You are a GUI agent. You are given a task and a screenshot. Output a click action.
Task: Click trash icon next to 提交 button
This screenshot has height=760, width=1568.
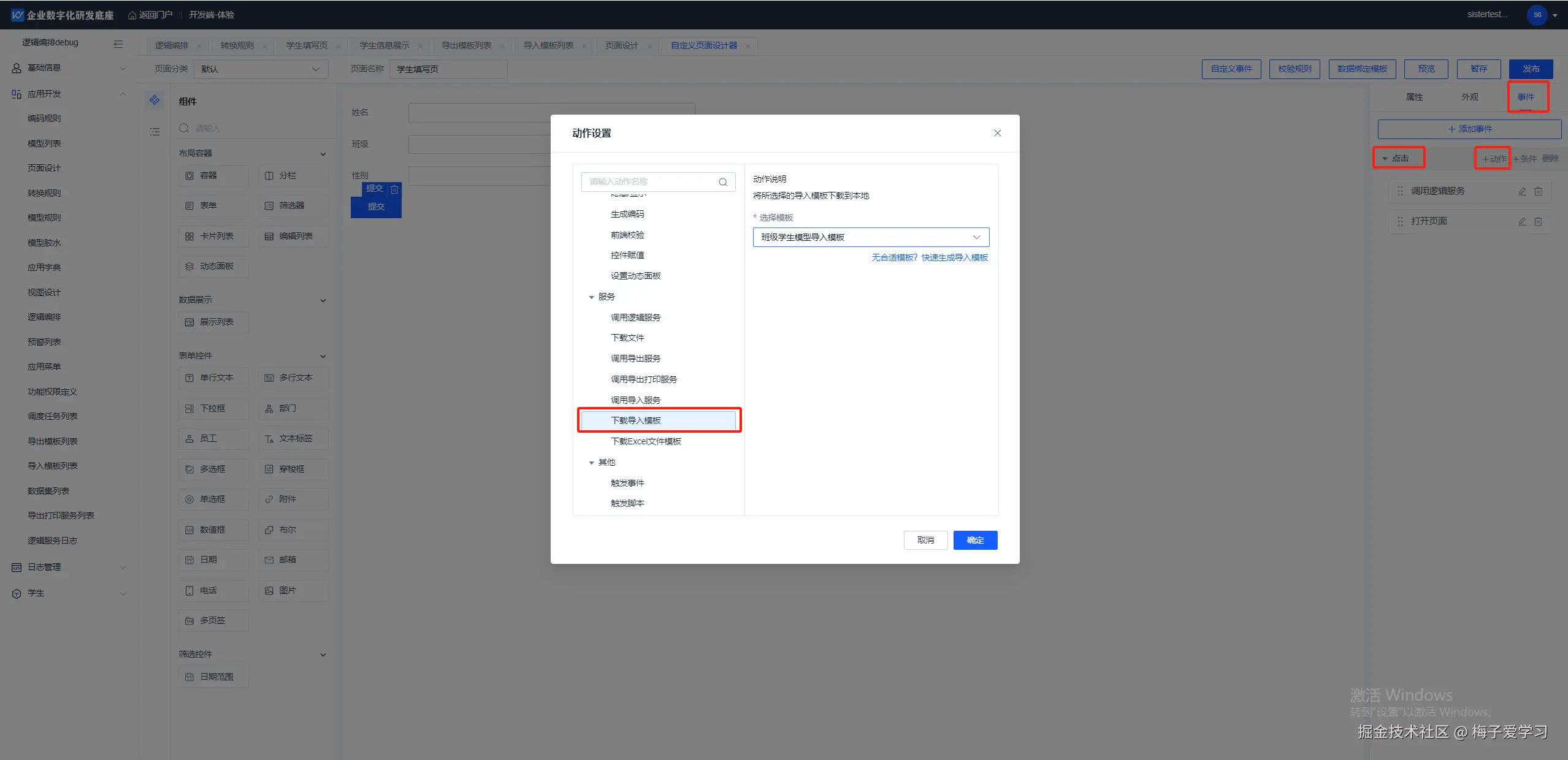tap(394, 189)
